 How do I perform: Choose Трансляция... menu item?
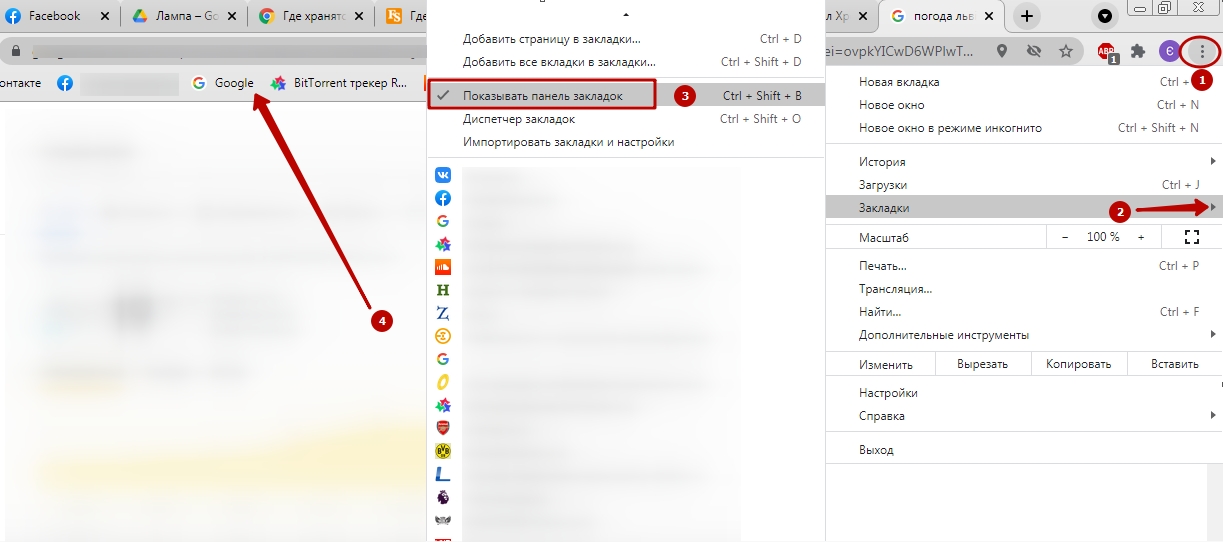(1024, 289)
